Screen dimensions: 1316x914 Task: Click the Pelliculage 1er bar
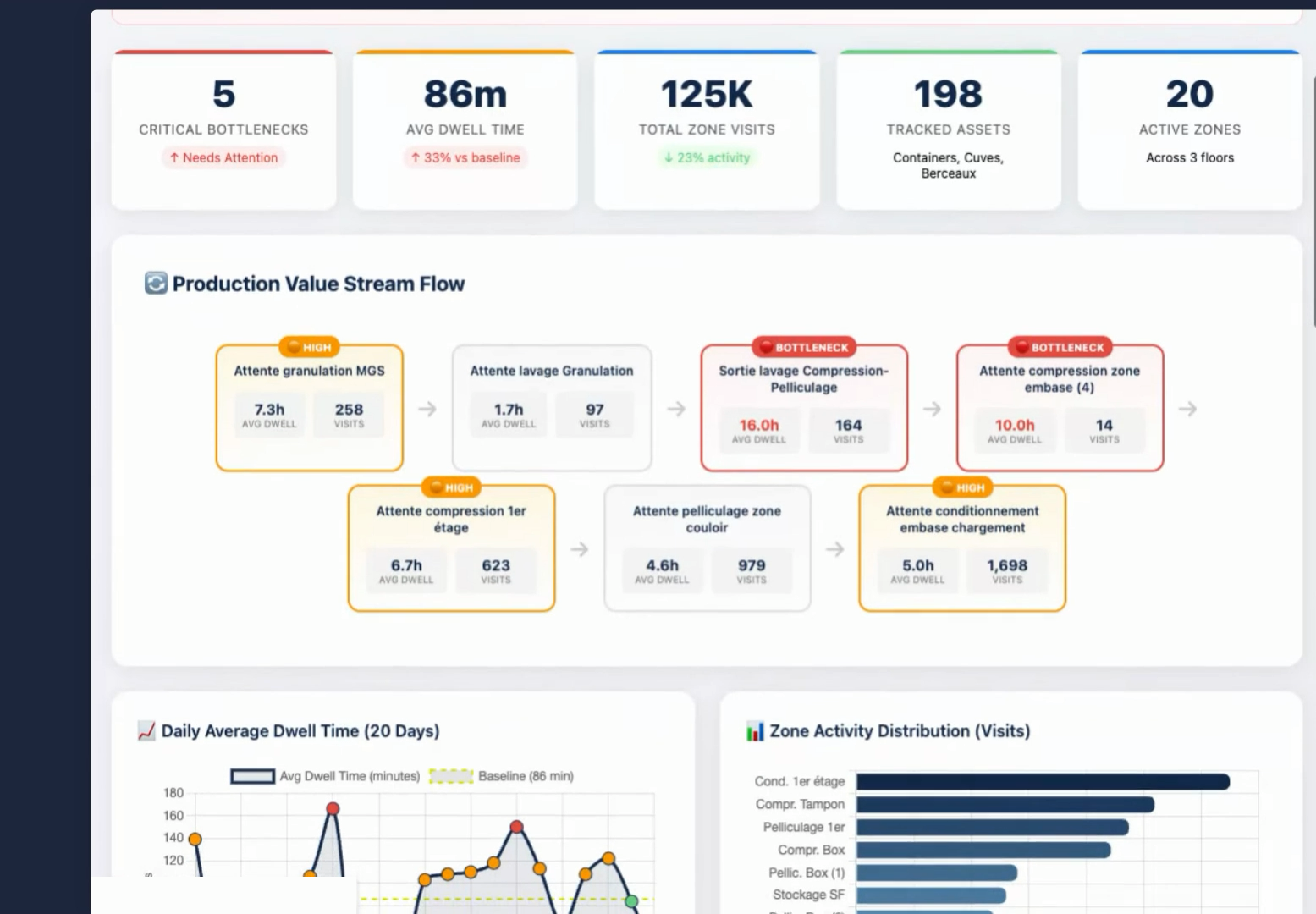pos(992,827)
